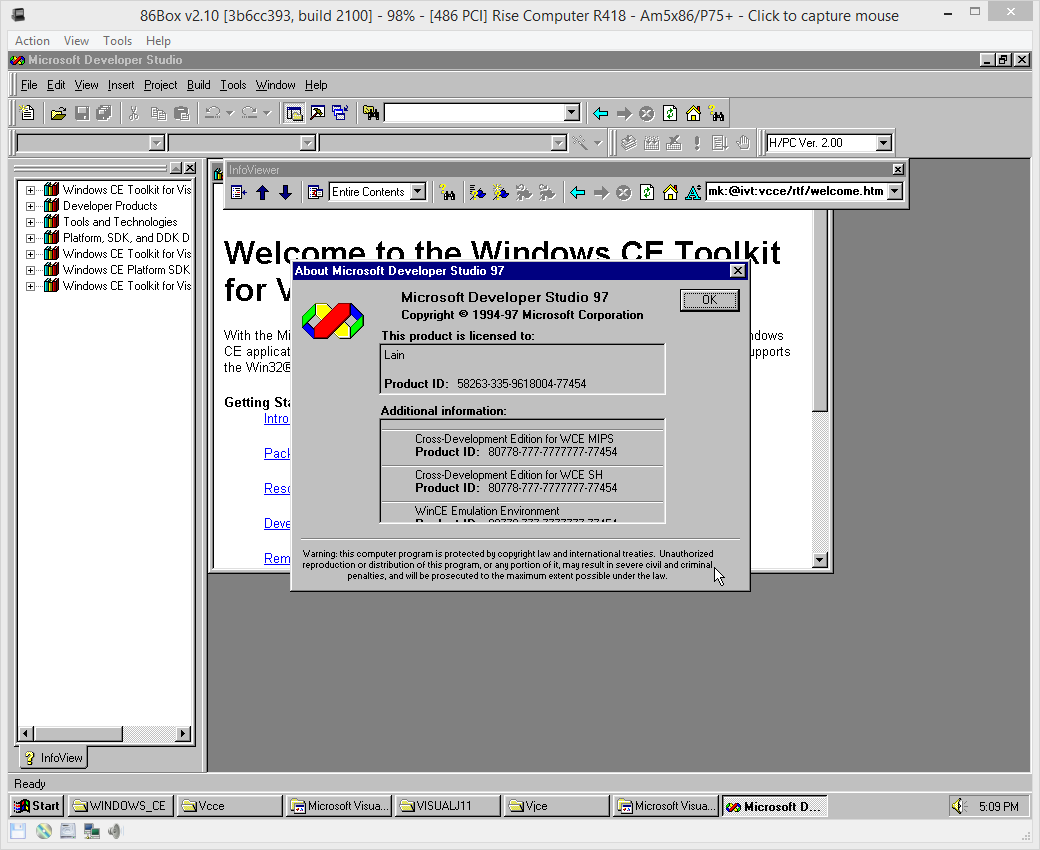Open a file via the Open folder icon
This screenshot has width=1040, height=850.
tap(57, 113)
